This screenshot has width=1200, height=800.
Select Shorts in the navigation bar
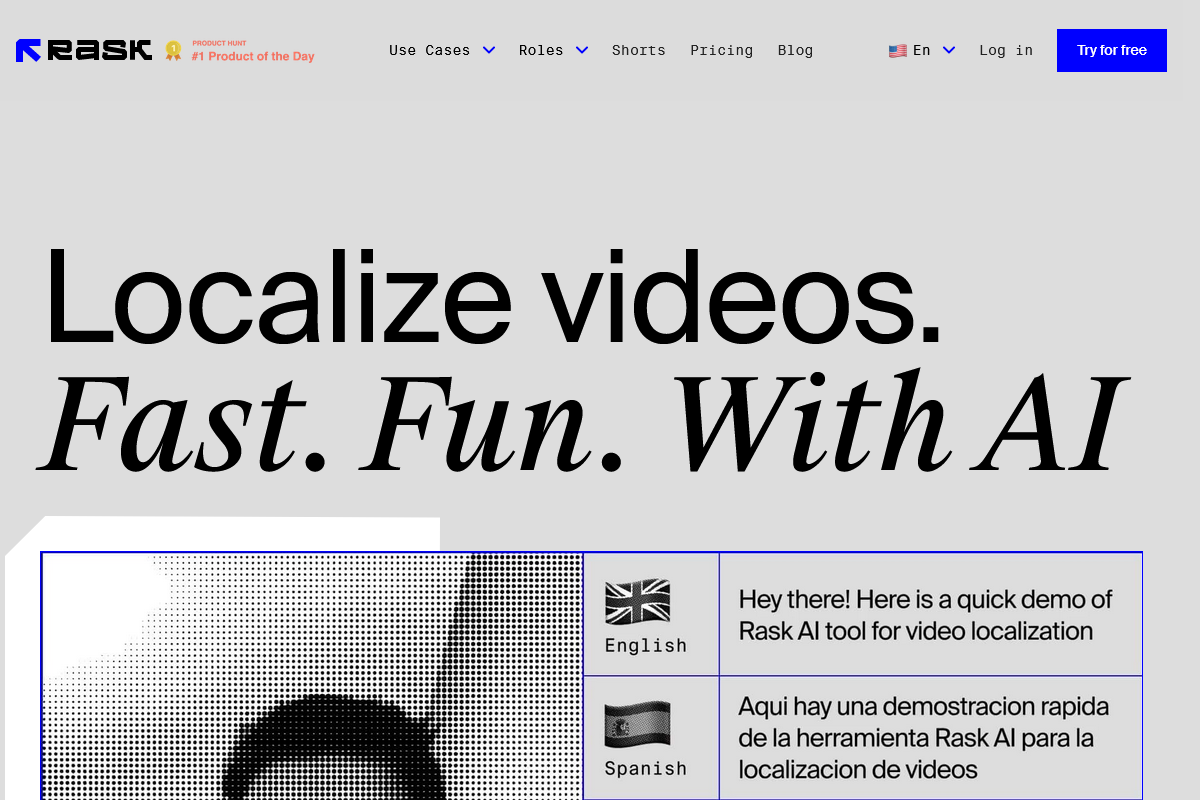(x=638, y=50)
